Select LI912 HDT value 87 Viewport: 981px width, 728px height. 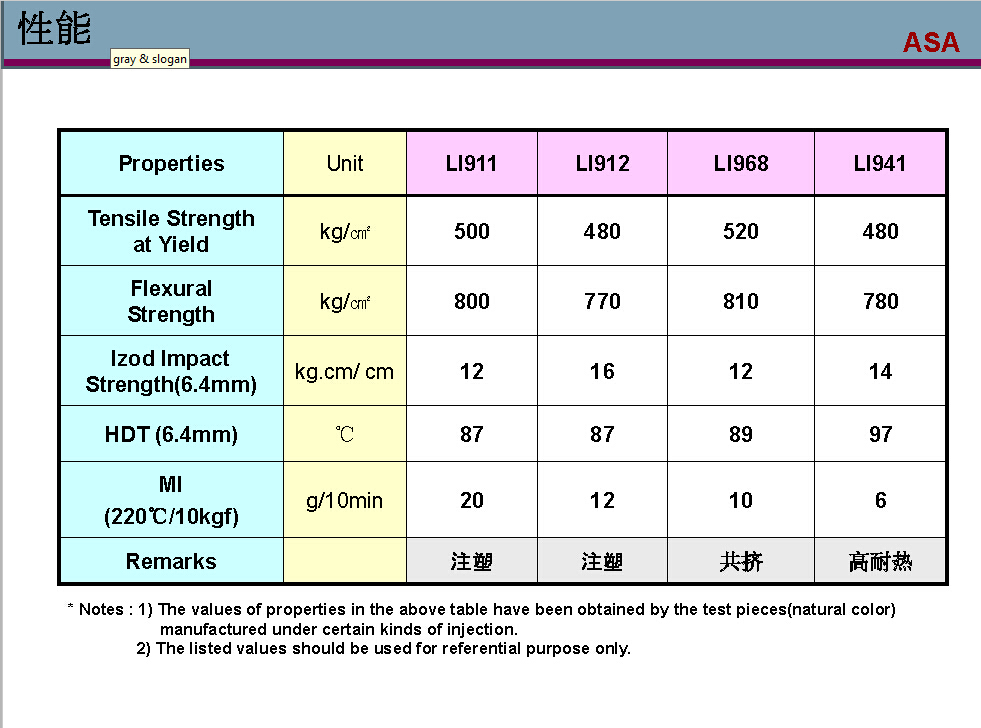(602, 434)
